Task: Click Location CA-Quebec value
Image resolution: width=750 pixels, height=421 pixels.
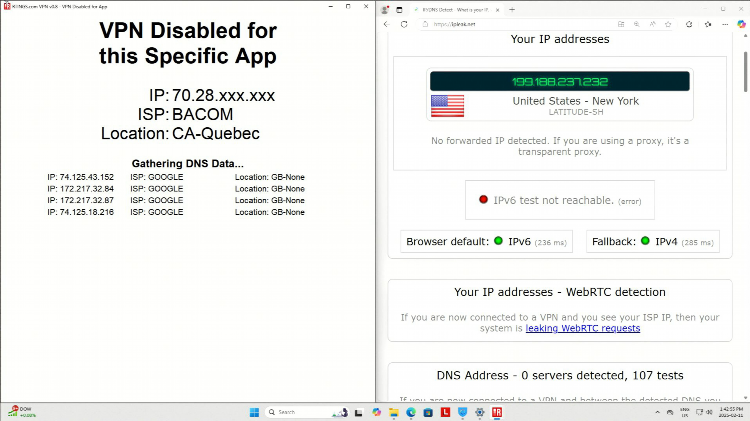Action: (x=216, y=133)
